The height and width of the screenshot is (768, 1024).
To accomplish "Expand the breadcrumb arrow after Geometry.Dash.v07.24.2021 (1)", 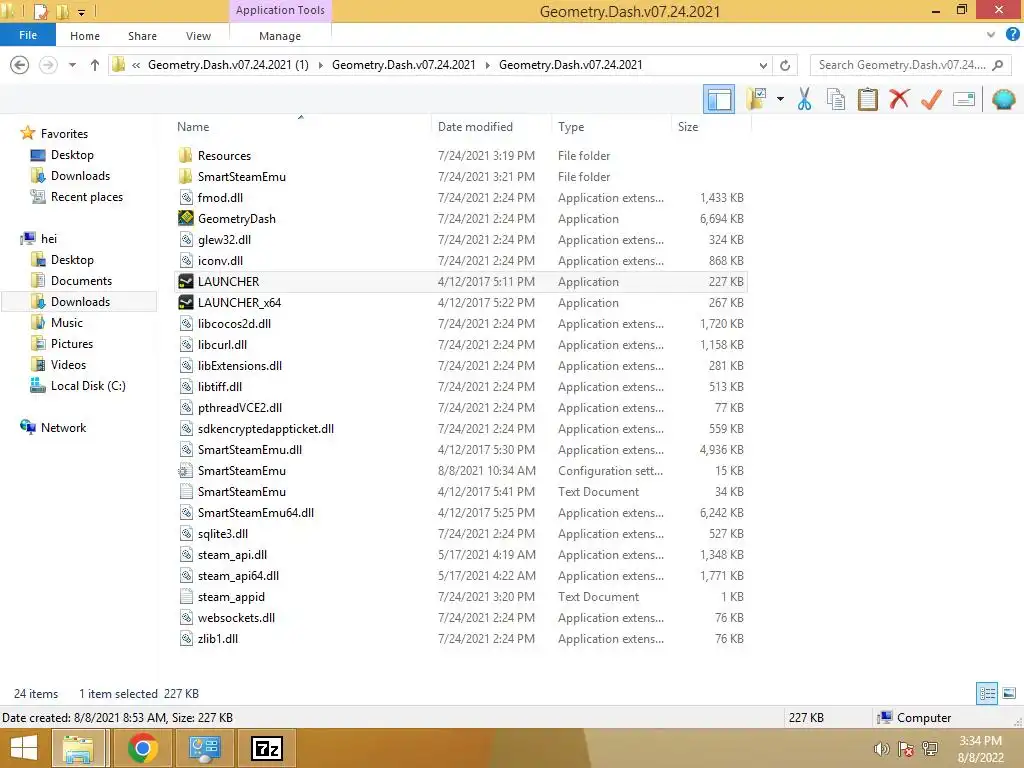I will coord(320,65).
